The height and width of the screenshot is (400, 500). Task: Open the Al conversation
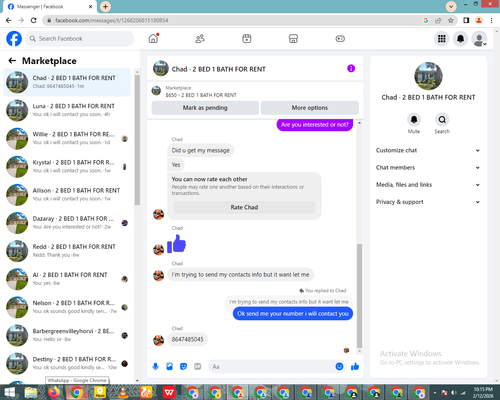click(67, 279)
